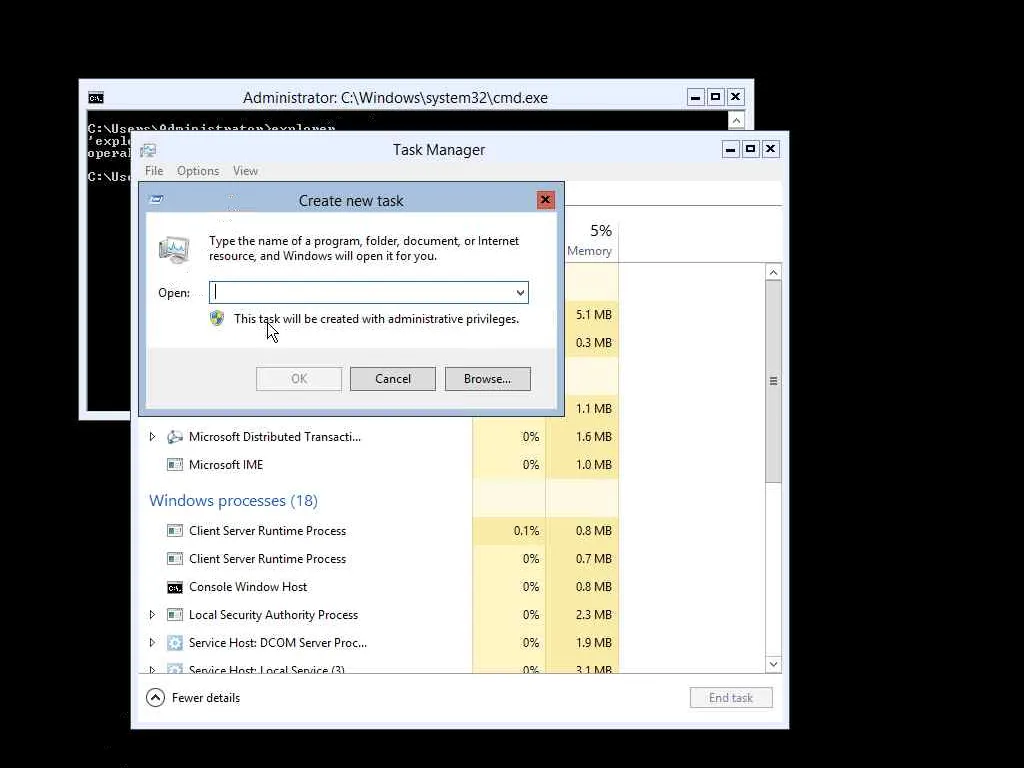
Task: Click the Console Window Host icon
Action: (x=174, y=587)
